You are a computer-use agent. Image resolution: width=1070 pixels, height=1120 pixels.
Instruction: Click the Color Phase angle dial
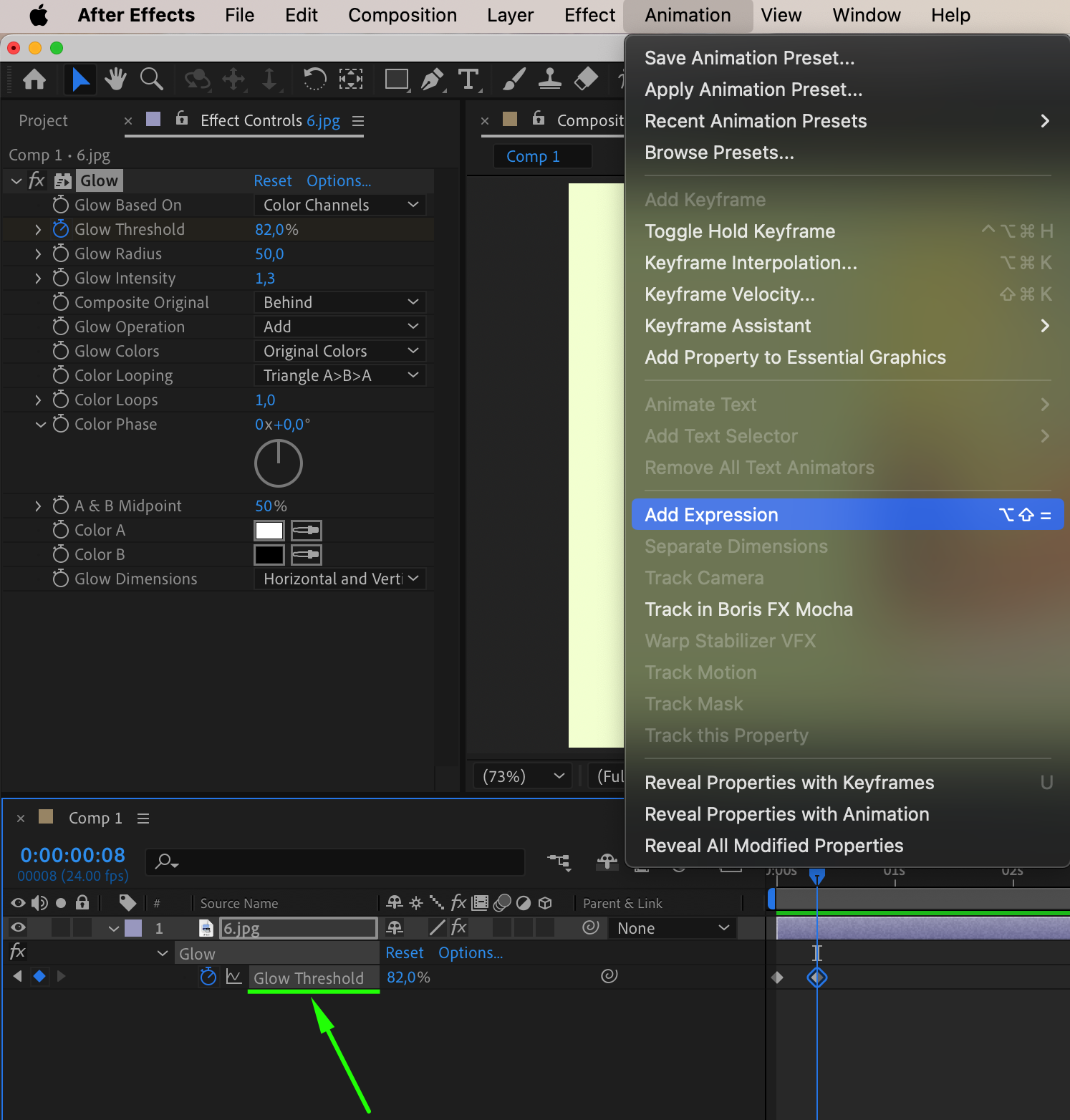click(279, 463)
